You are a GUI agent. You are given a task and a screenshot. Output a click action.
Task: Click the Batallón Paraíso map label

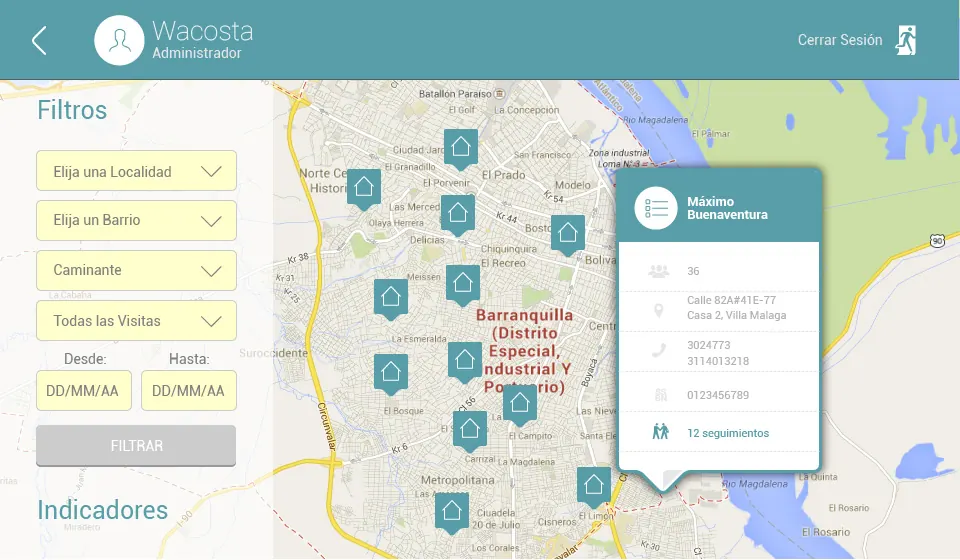455,94
